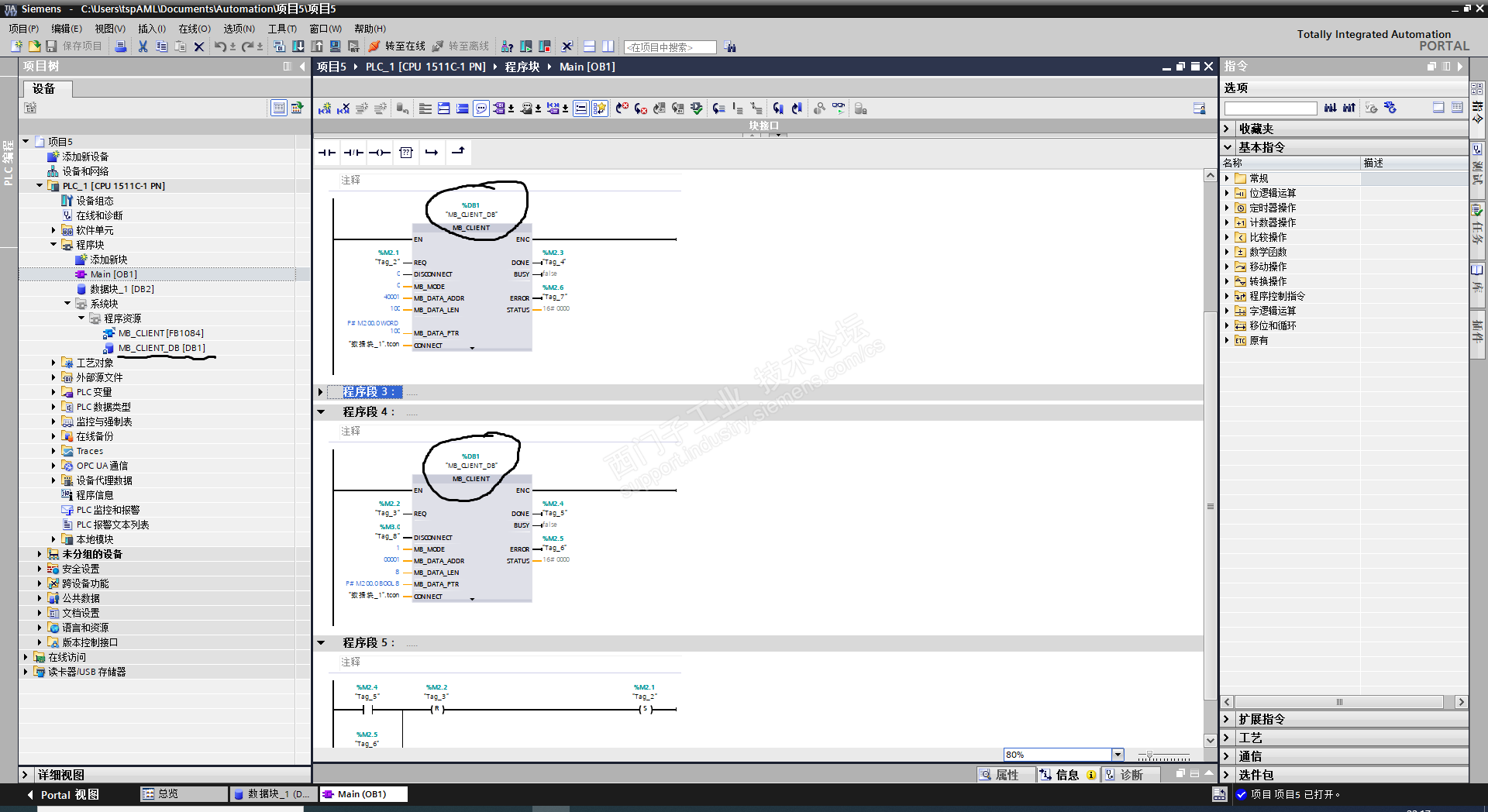Select MB_CLIENT [FB1084] in project tree
Screen dimensions: 1488x812
point(160,333)
